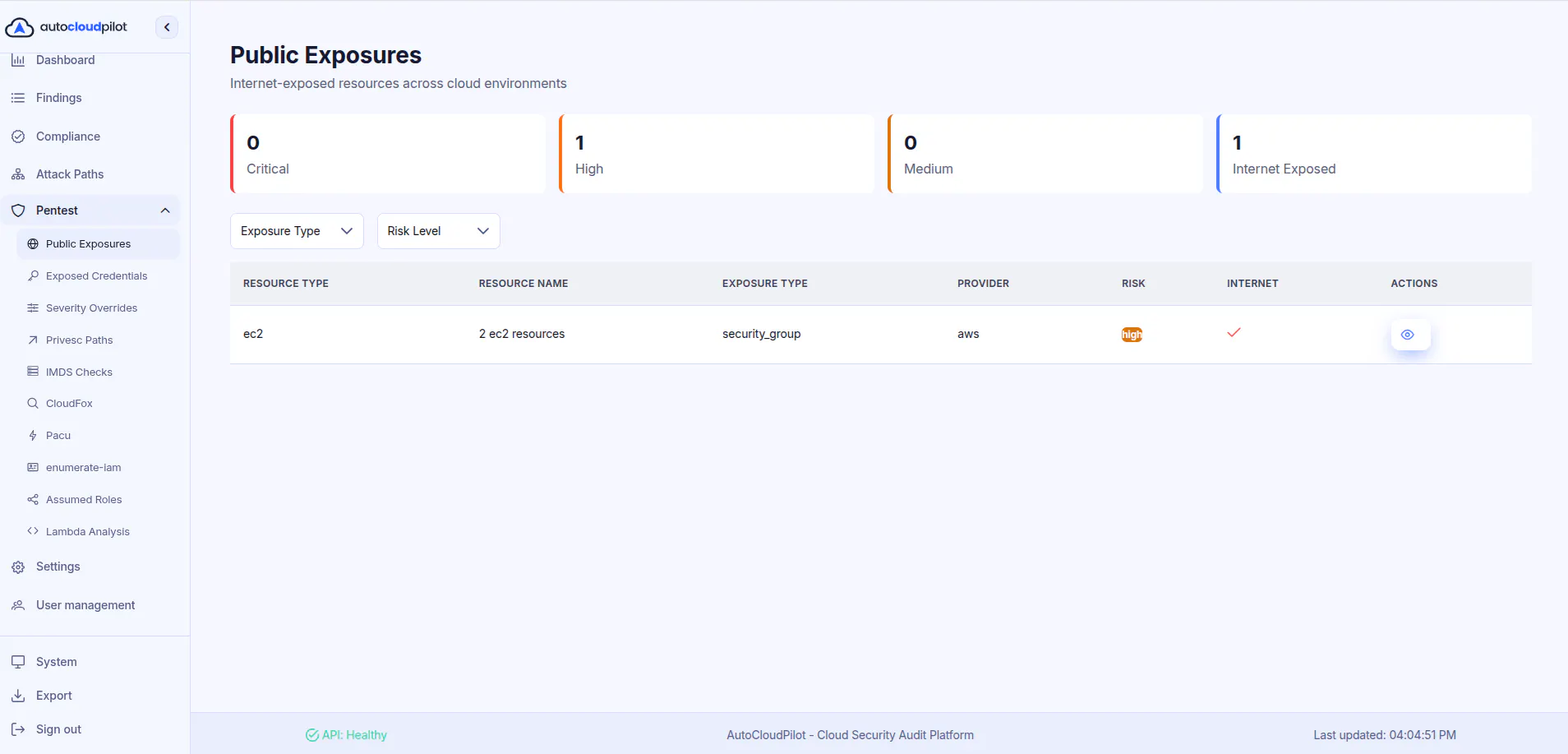Click the Critical count card
This screenshot has width=1568, height=754.
click(x=388, y=154)
